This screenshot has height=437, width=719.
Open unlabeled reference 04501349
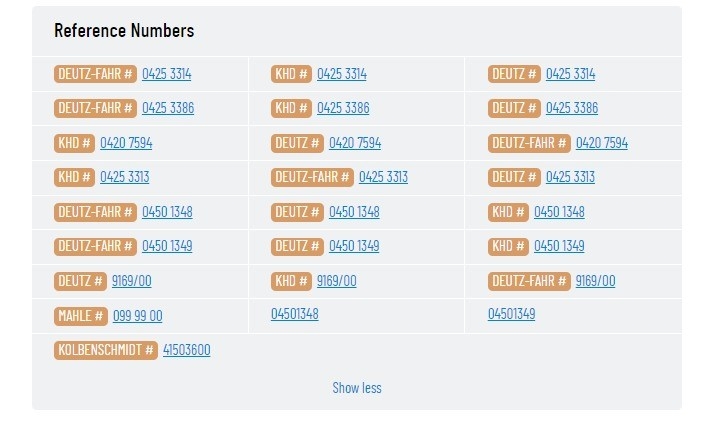tap(511, 314)
